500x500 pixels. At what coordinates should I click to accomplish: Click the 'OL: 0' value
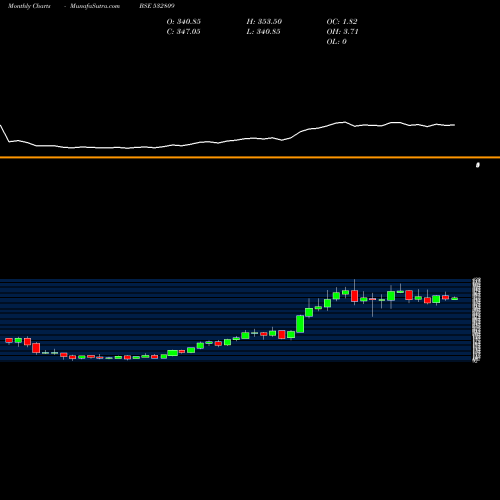(x=337, y=42)
